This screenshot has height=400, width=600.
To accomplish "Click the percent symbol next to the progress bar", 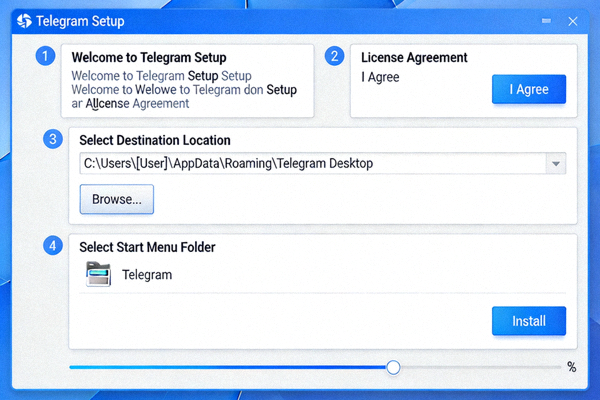I will coord(572,367).
